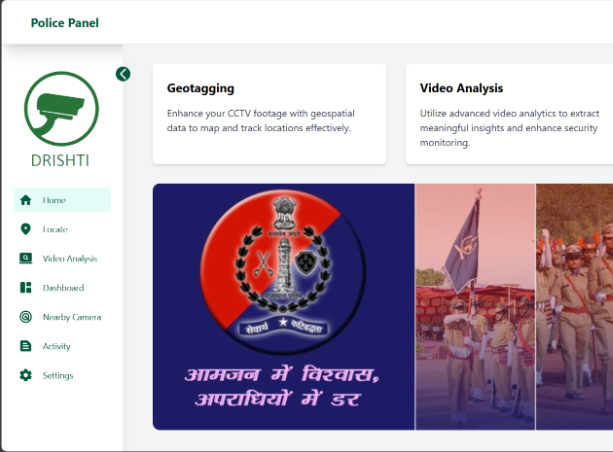Viewport: 613px width, 452px height.
Task: Open the Video Analysis feature card
Action: pos(509,114)
